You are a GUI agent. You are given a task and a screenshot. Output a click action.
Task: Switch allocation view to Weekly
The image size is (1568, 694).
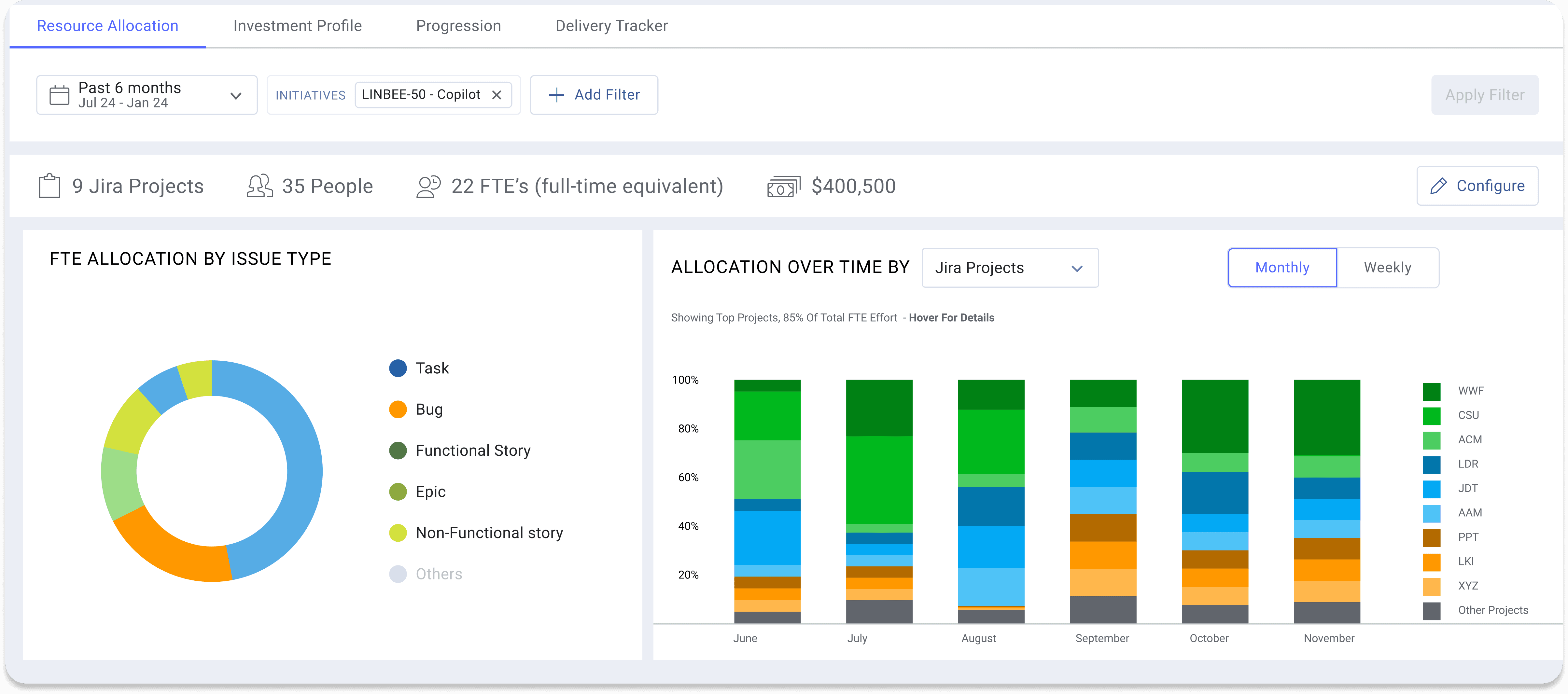(x=1388, y=267)
